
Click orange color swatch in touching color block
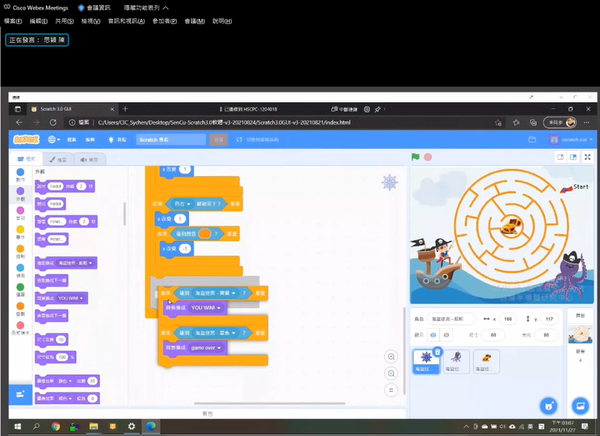(x=205, y=233)
